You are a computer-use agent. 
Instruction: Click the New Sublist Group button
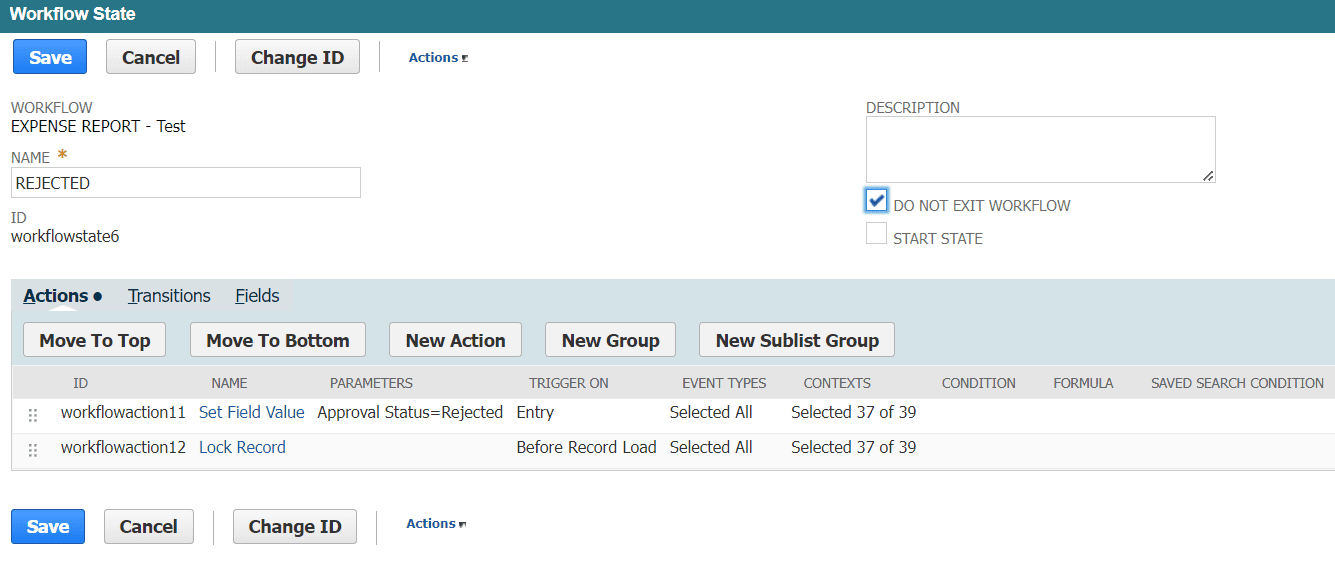(x=797, y=340)
